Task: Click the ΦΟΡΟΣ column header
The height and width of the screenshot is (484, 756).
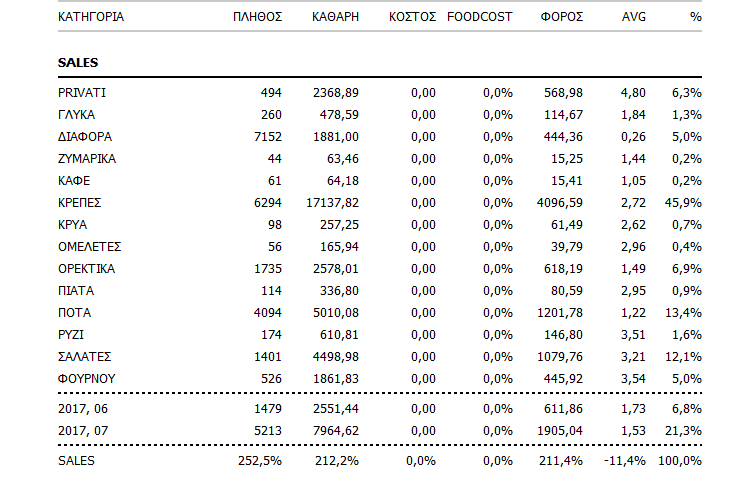Action: pos(561,18)
